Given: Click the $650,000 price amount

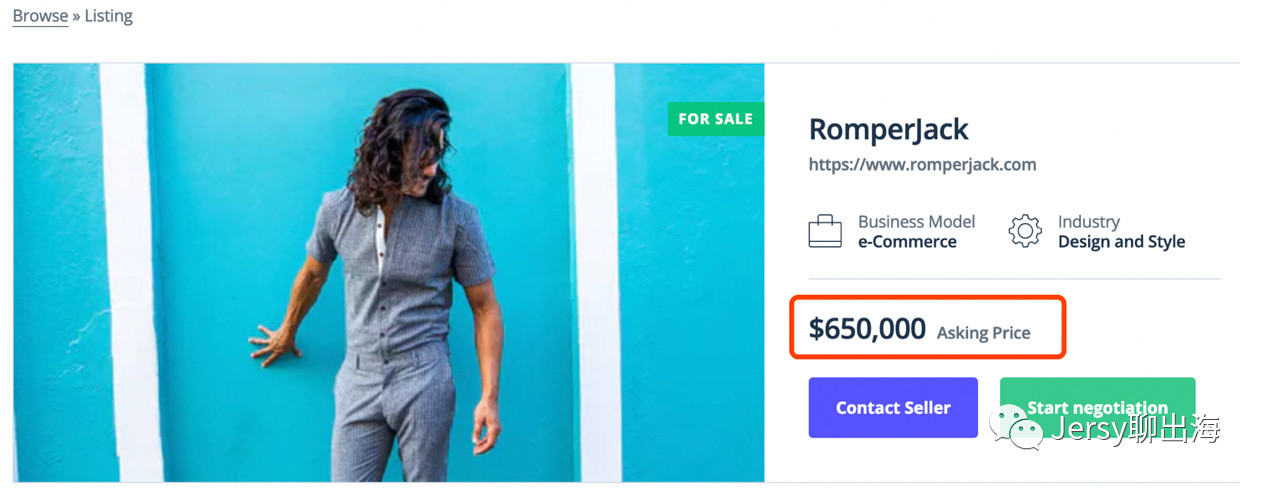Looking at the screenshot, I should [867, 328].
